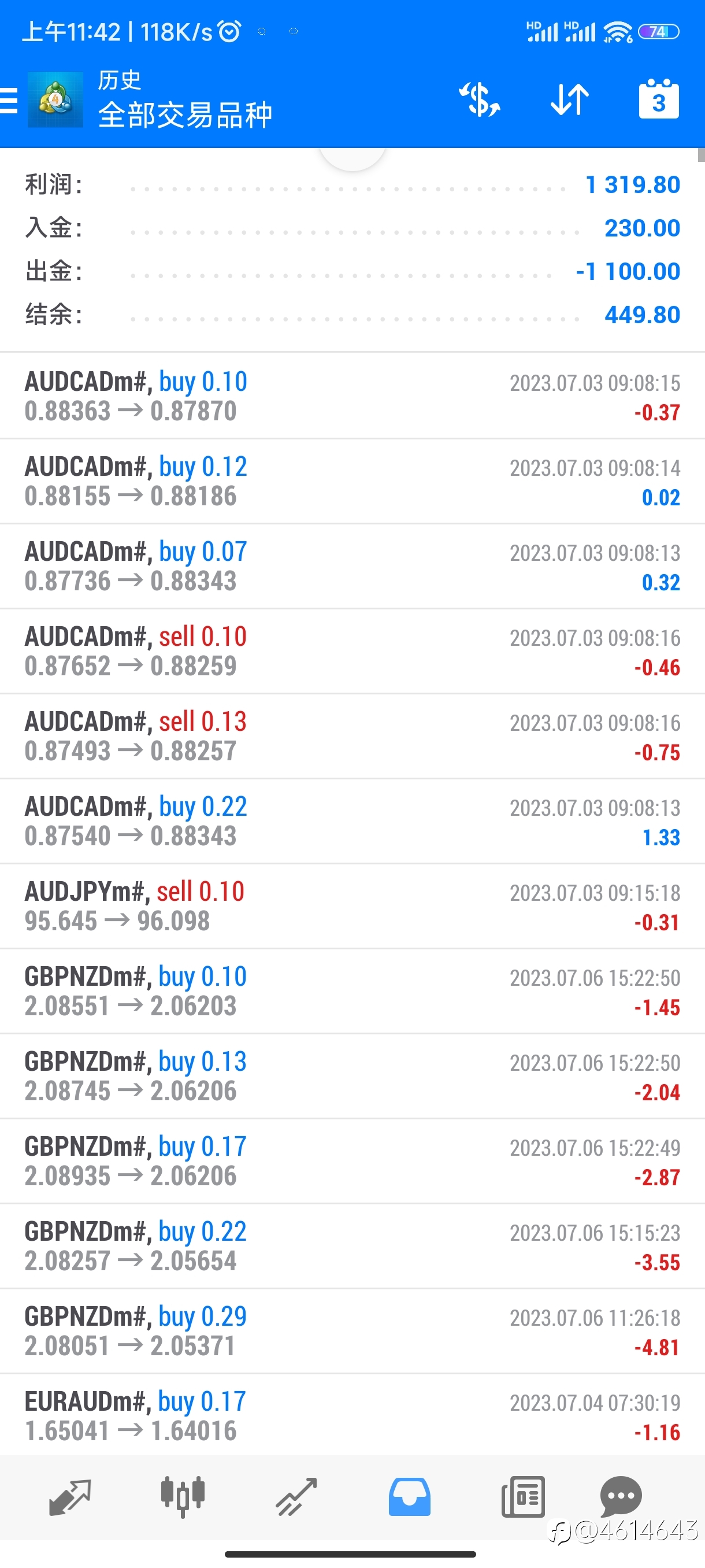Open the hamburger menu
Screen dimensions: 705x1568
coord(9,100)
